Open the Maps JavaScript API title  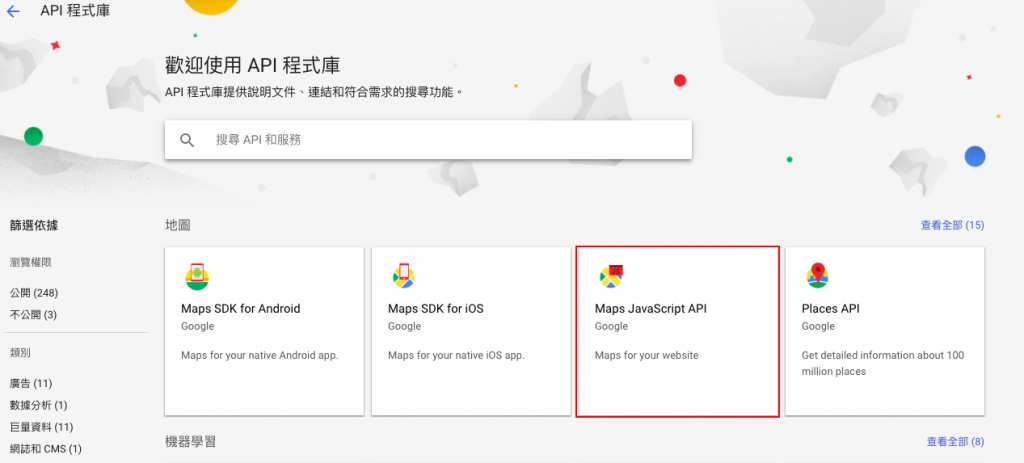650,308
